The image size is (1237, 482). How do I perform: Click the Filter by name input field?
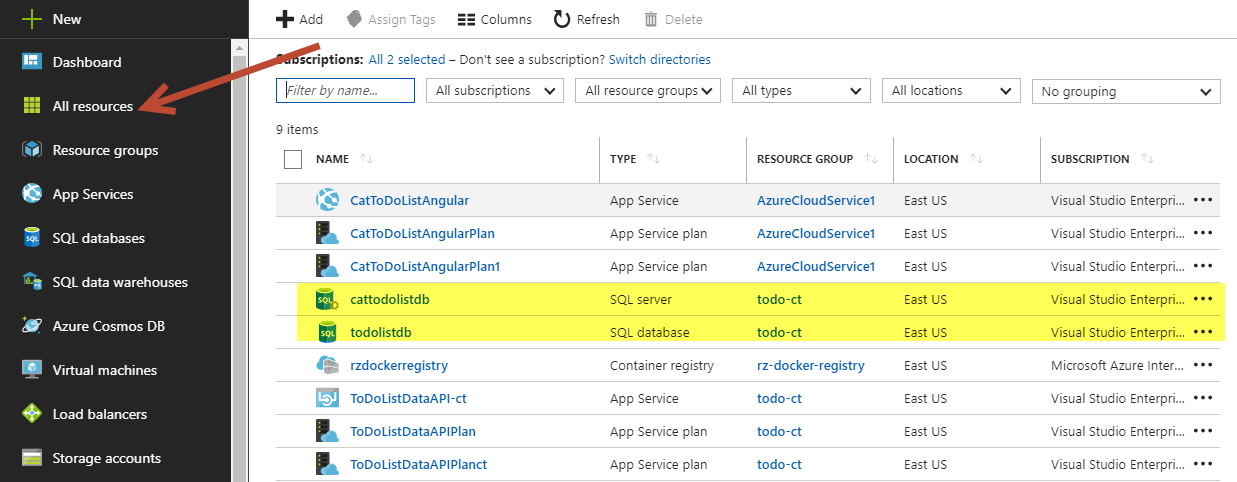tap(346, 91)
